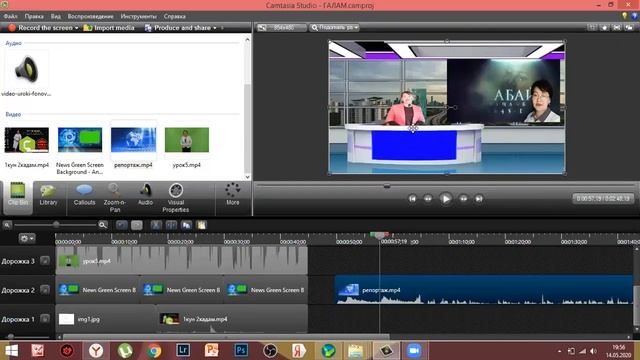Open the Audio tool
The width and height of the screenshot is (640, 360).
click(x=145, y=195)
